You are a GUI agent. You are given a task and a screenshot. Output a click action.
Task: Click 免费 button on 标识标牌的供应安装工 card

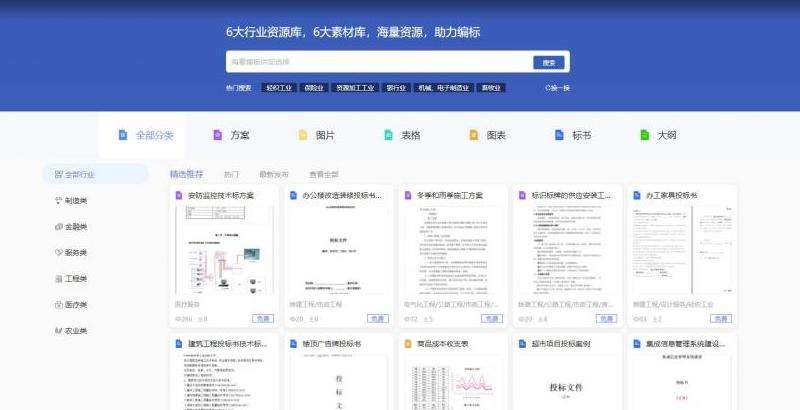pyautogui.click(x=606, y=319)
